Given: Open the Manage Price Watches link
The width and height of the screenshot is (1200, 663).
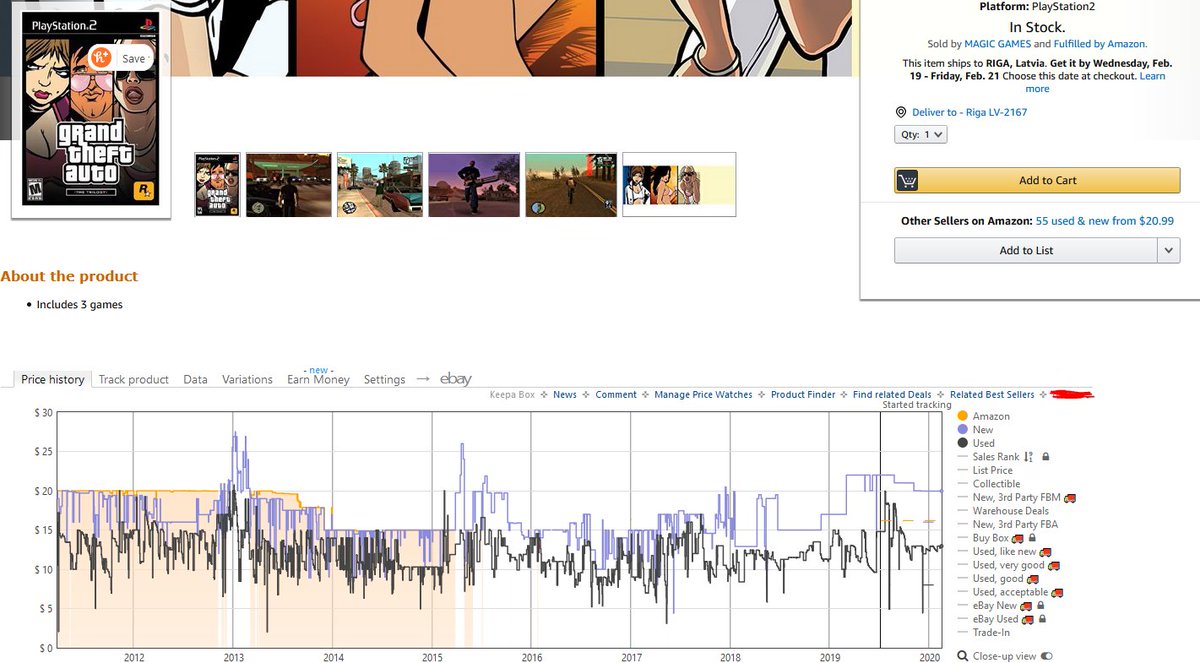Looking at the screenshot, I should coord(703,395).
